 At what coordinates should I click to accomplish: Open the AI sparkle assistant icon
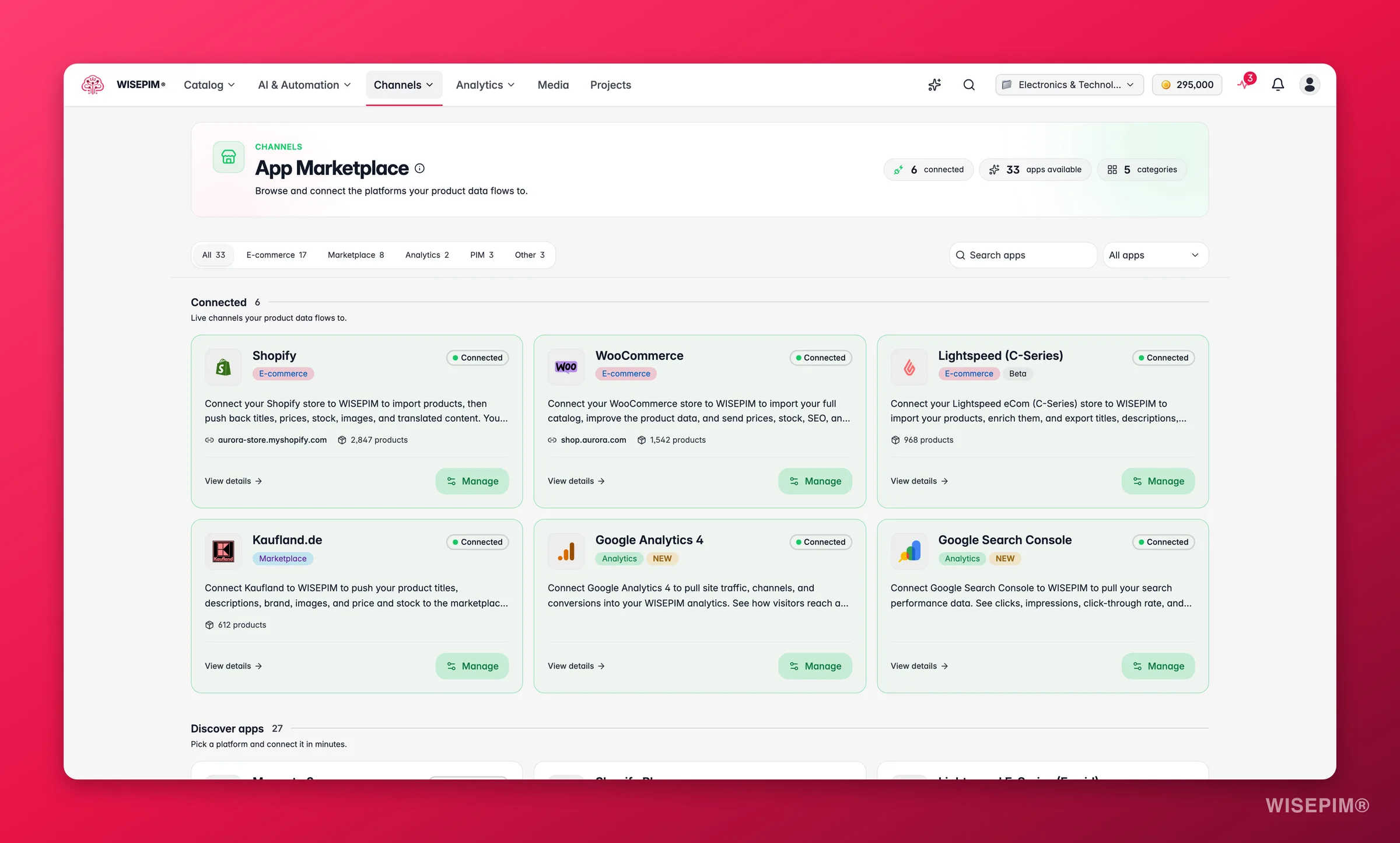pos(935,85)
